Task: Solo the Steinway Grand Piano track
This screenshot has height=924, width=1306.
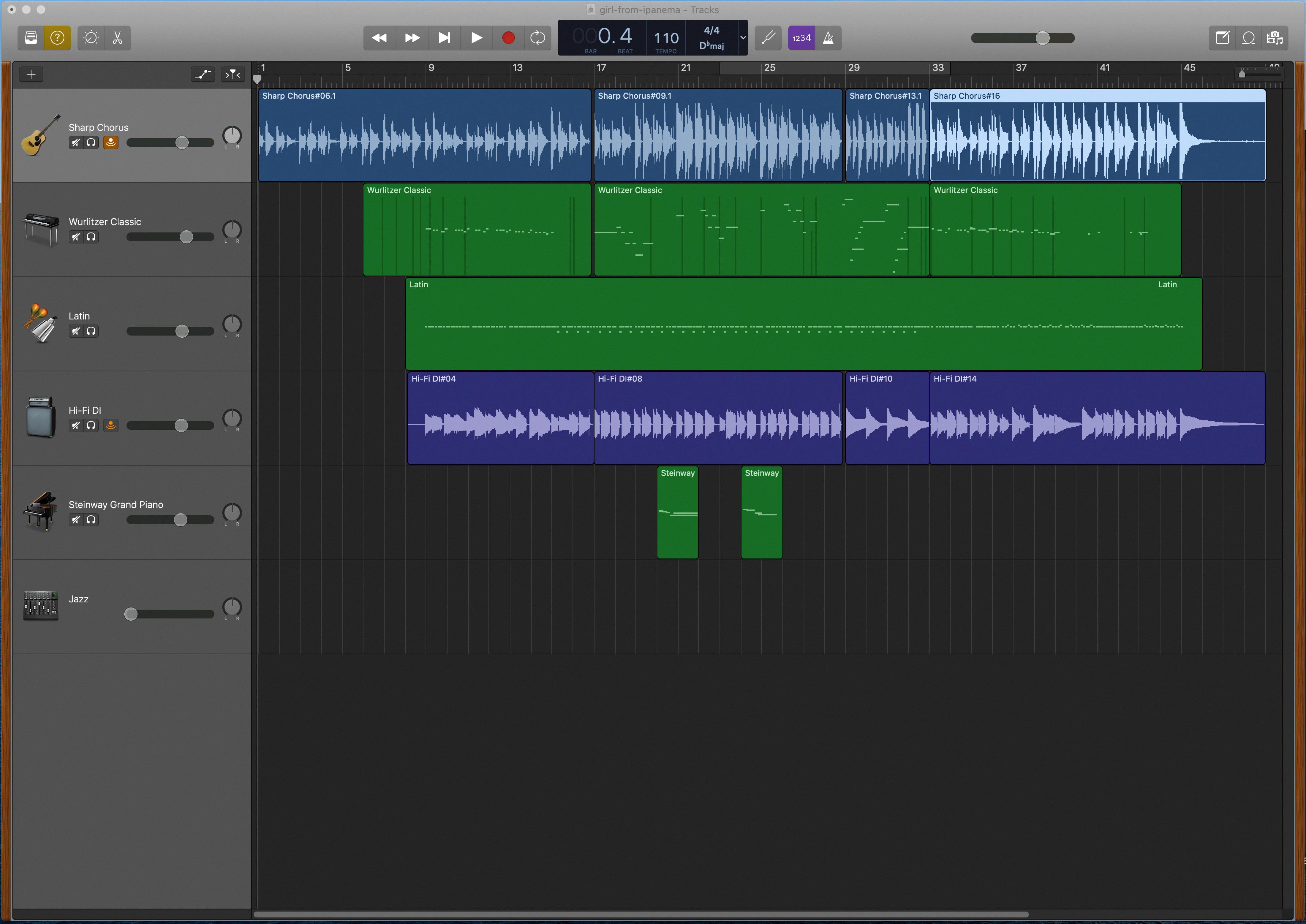Action: tap(91, 519)
